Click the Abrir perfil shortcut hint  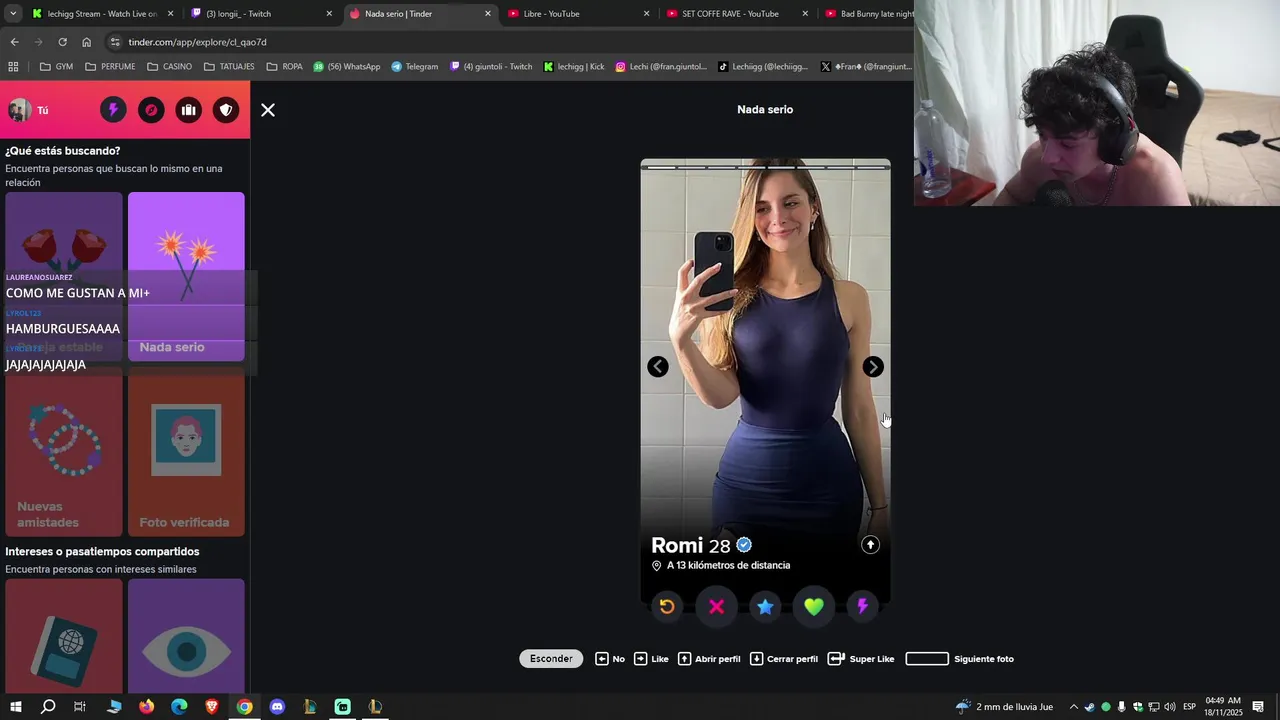point(709,659)
